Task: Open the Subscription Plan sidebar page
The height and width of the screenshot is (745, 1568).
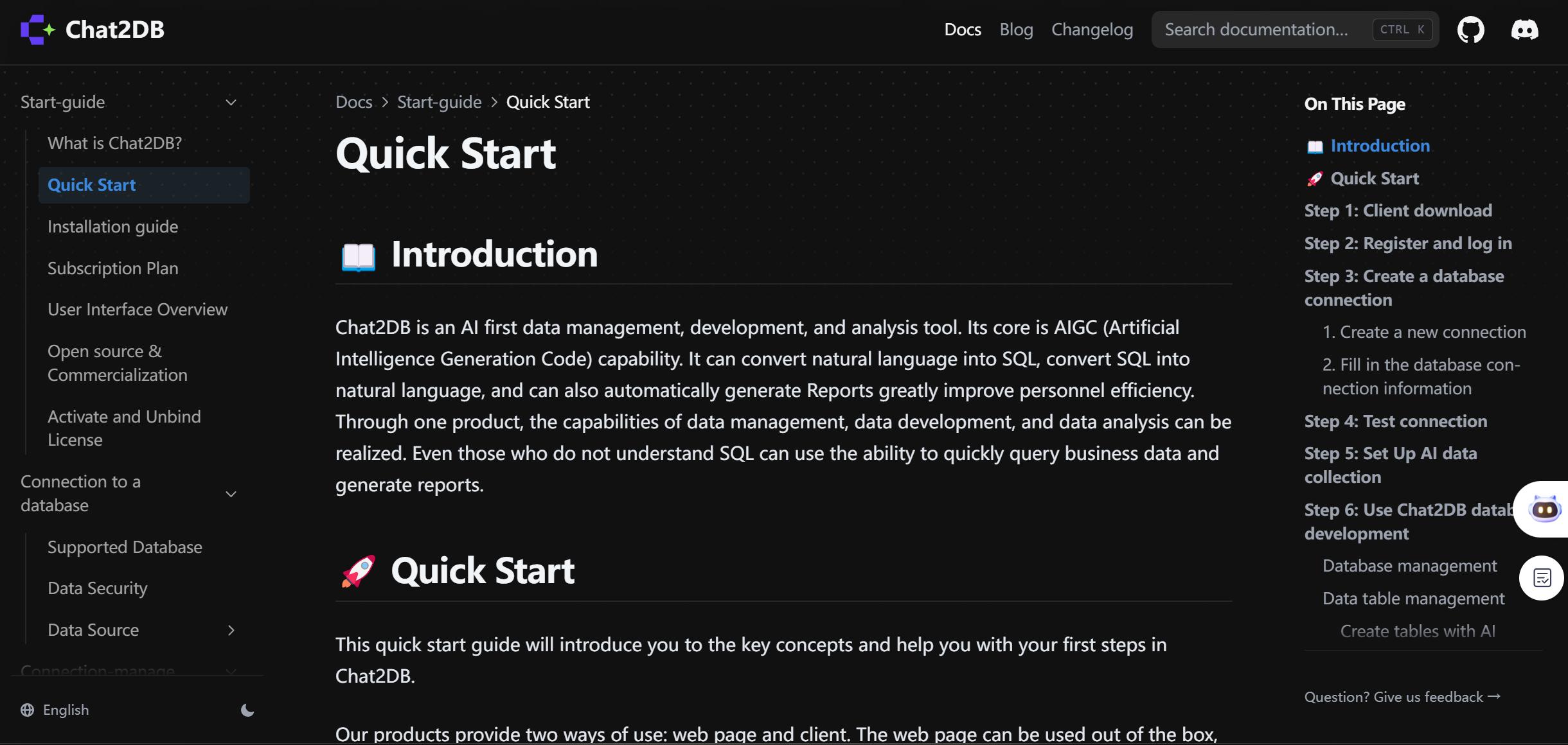Action: 112,268
